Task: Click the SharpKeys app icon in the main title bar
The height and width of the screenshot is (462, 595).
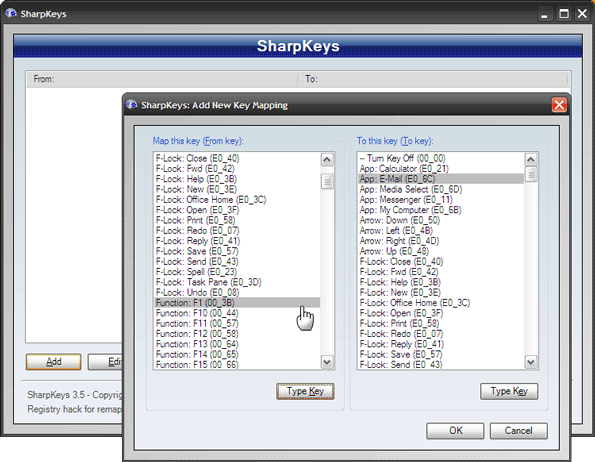Action: pyautogui.click(x=11, y=14)
